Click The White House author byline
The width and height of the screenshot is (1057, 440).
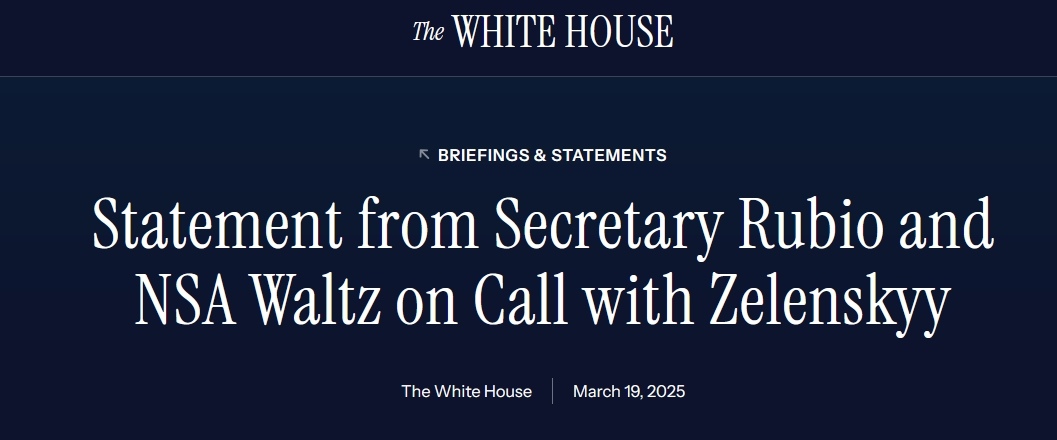tap(466, 391)
